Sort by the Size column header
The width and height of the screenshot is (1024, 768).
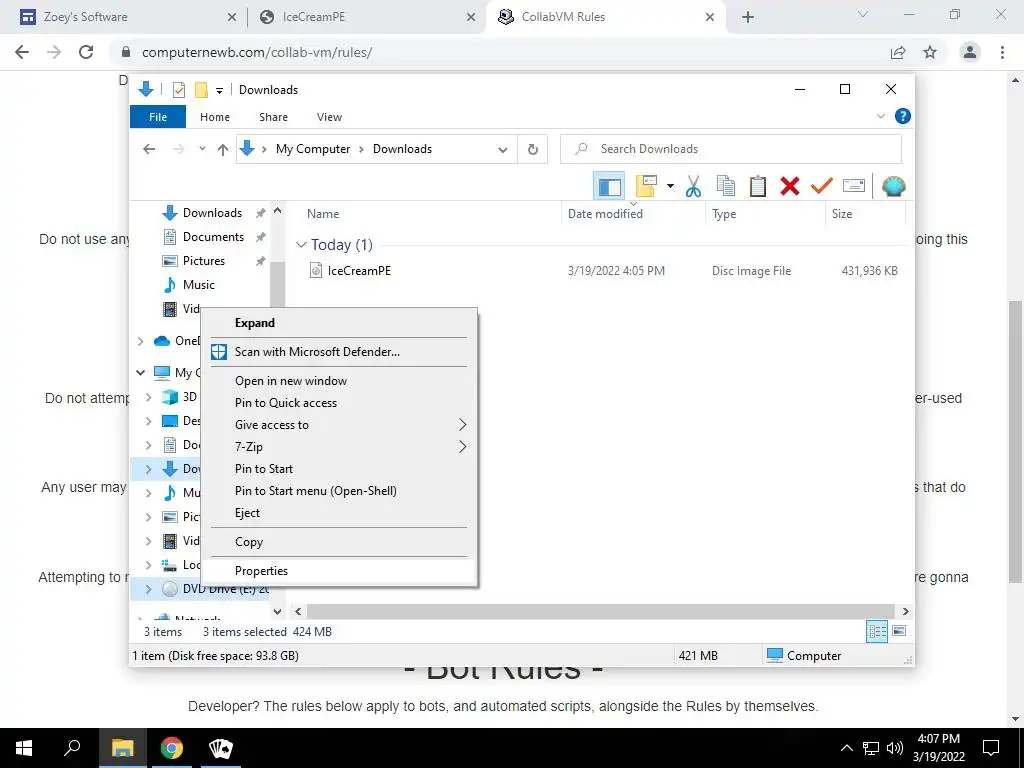(x=842, y=214)
